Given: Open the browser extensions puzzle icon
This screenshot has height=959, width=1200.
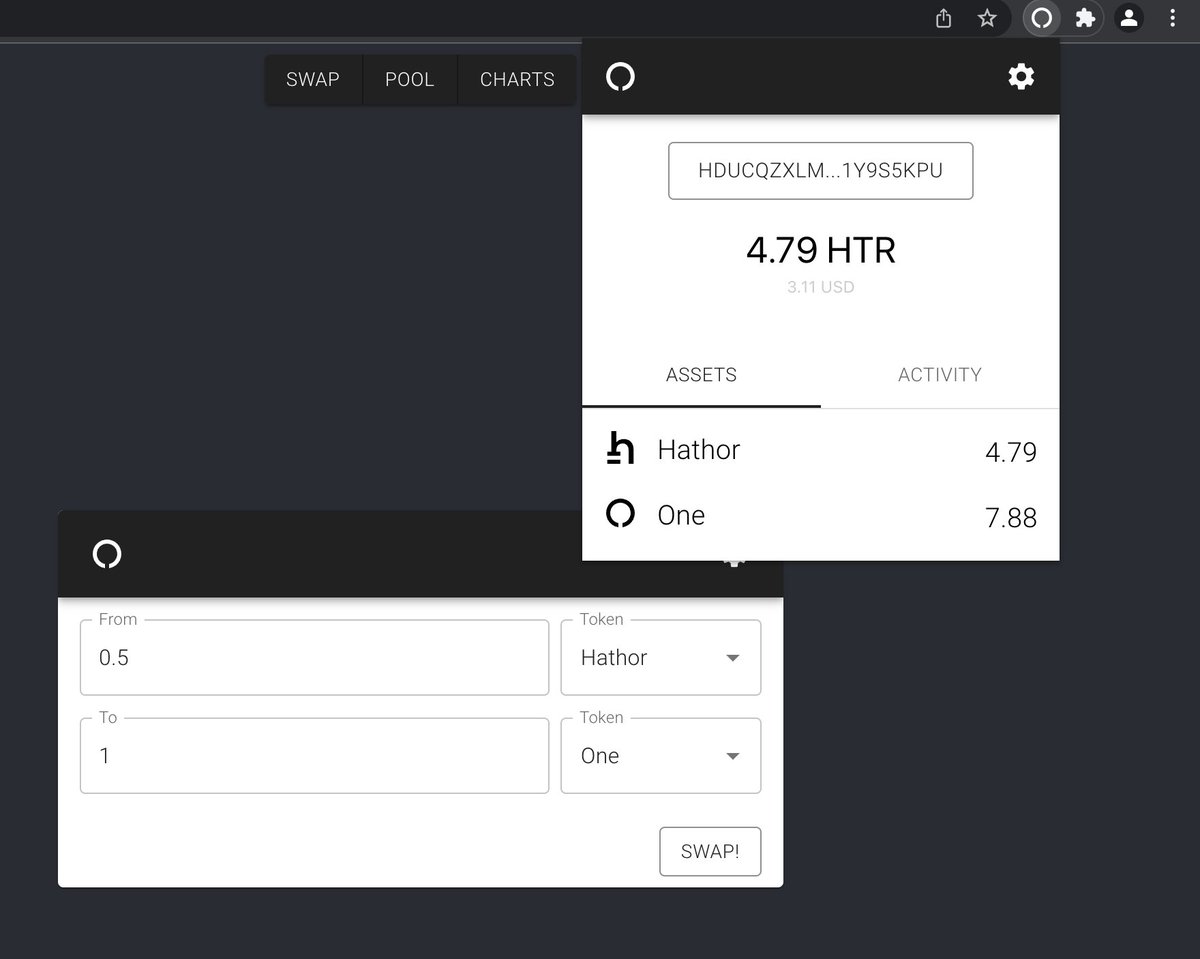Looking at the screenshot, I should pyautogui.click(x=1085, y=18).
